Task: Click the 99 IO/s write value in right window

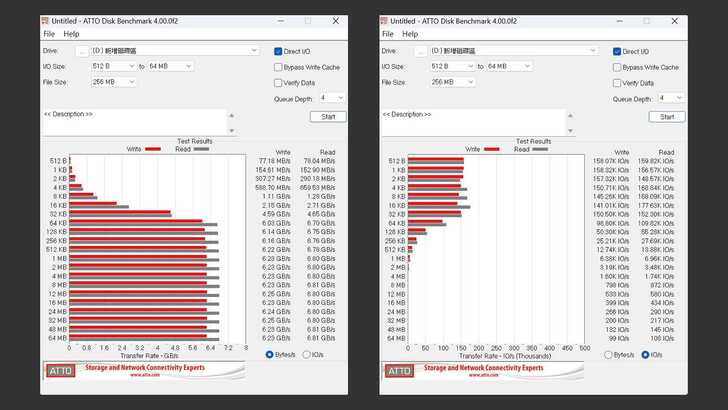Action: pyautogui.click(x=619, y=338)
